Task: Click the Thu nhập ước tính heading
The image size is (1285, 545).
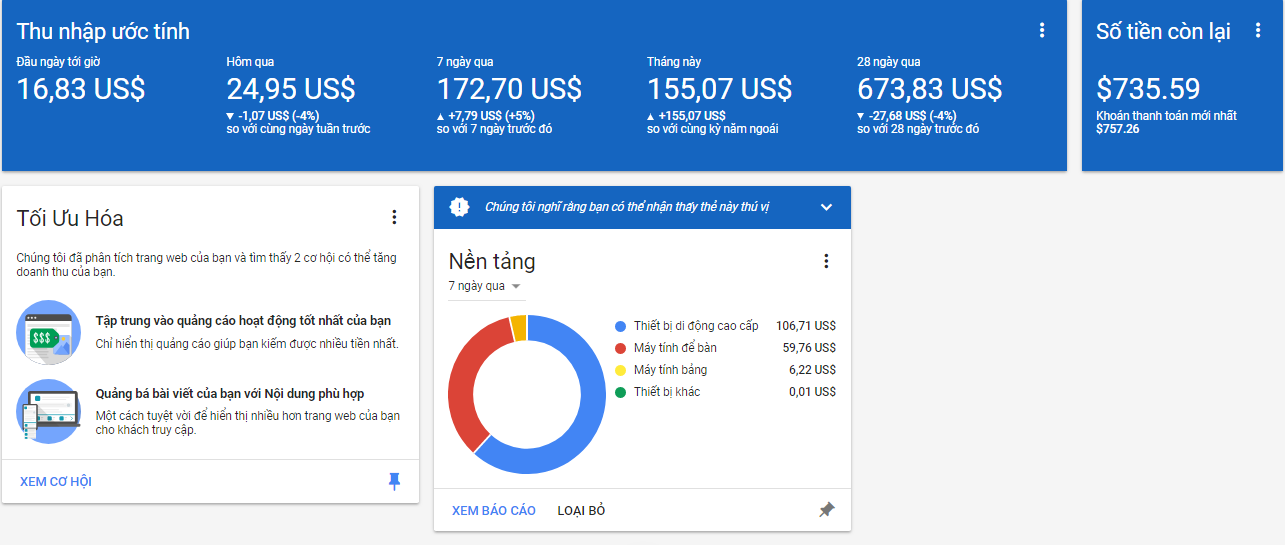Action: point(103,31)
